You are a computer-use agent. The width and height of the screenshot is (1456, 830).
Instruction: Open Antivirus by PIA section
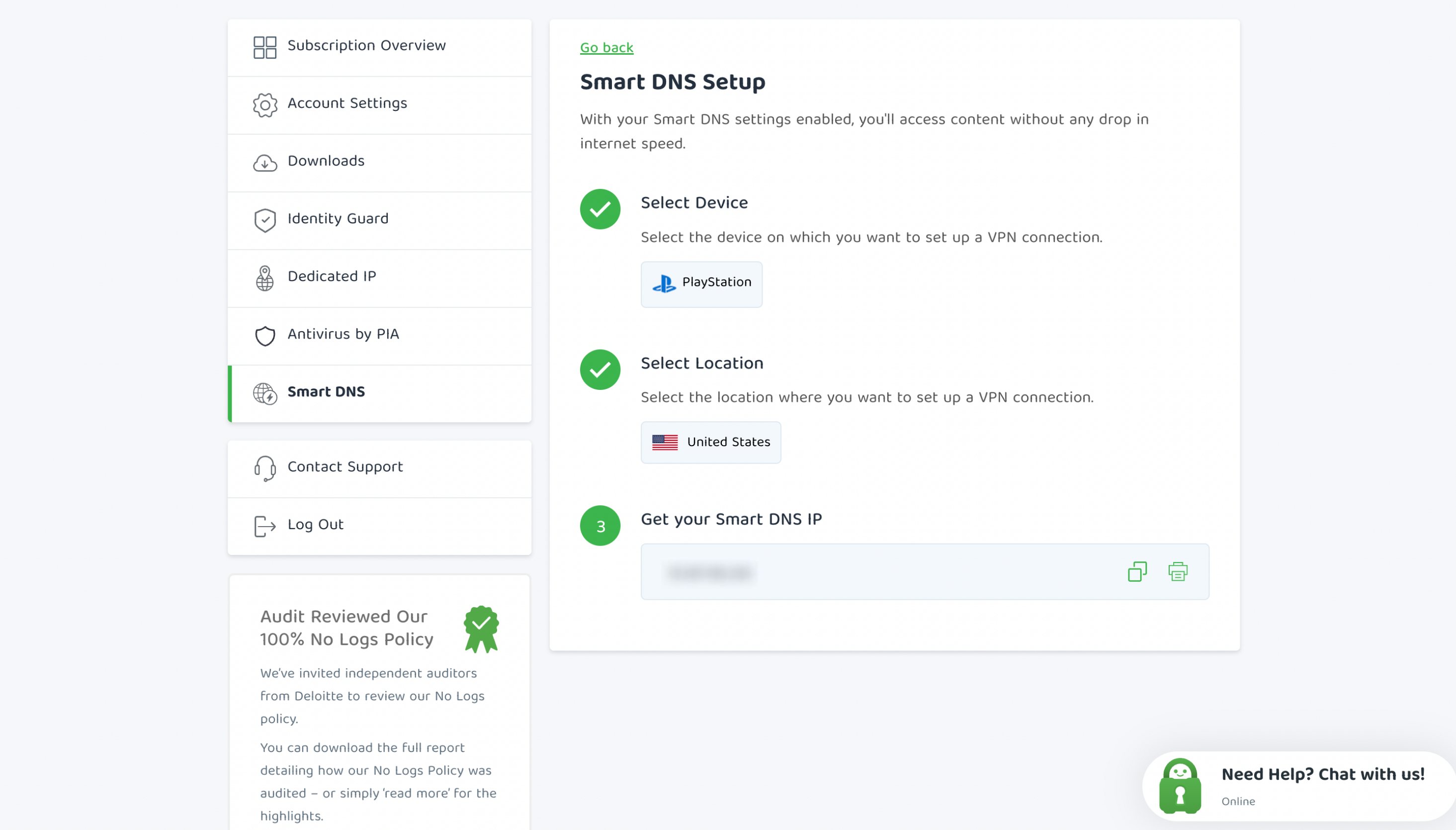pos(379,336)
